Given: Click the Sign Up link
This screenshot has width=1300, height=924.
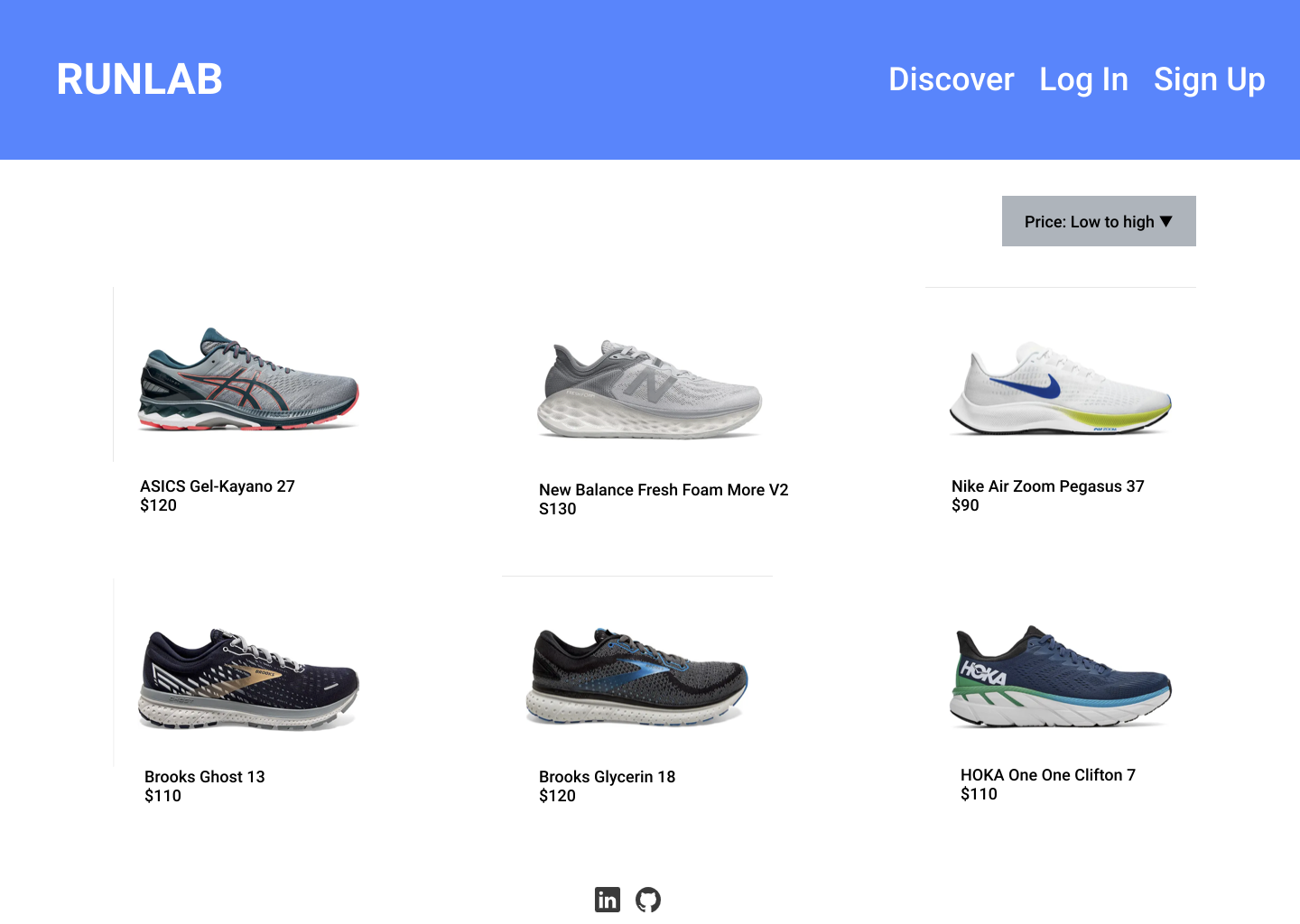Looking at the screenshot, I should pyautogui.click(x=1209, y=79).
